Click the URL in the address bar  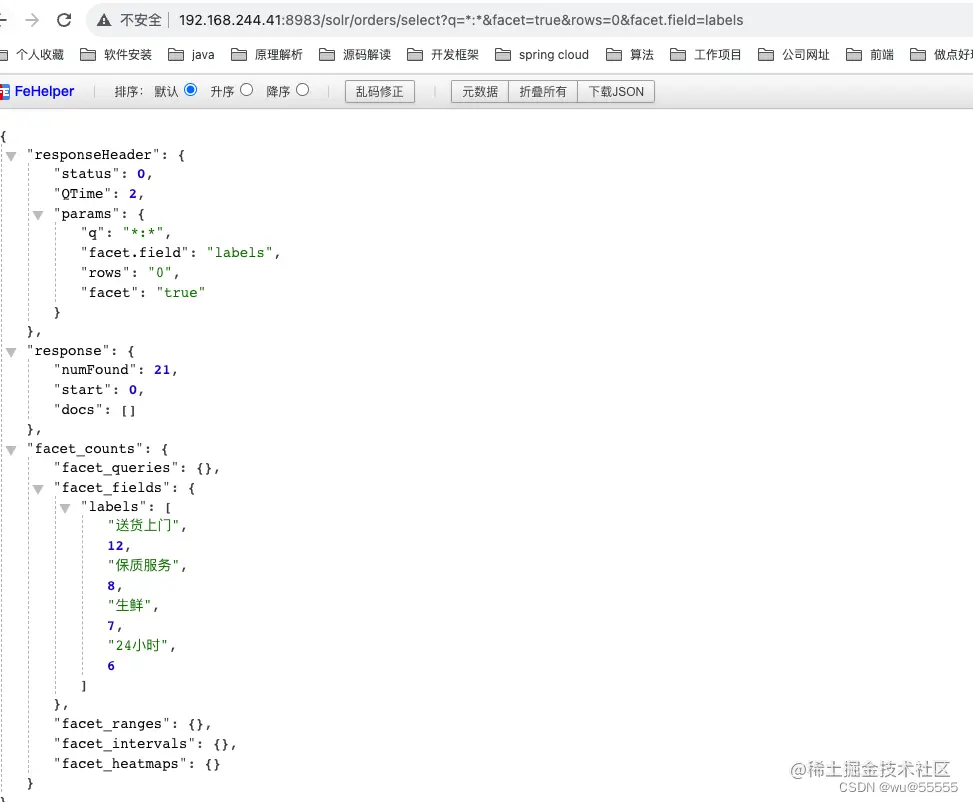(x=460, y=20)
